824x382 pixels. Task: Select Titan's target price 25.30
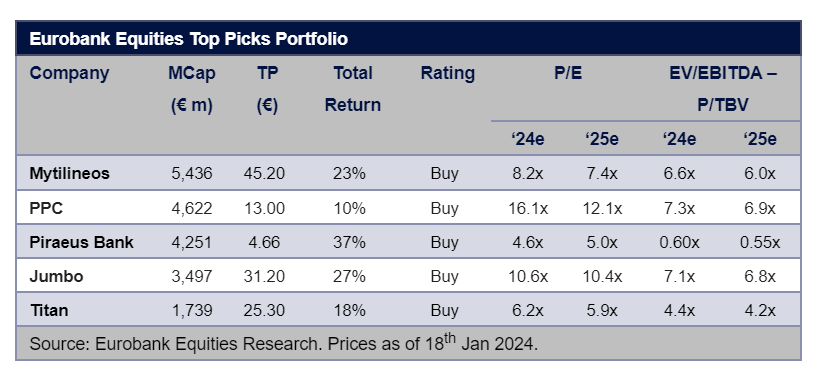264,310
